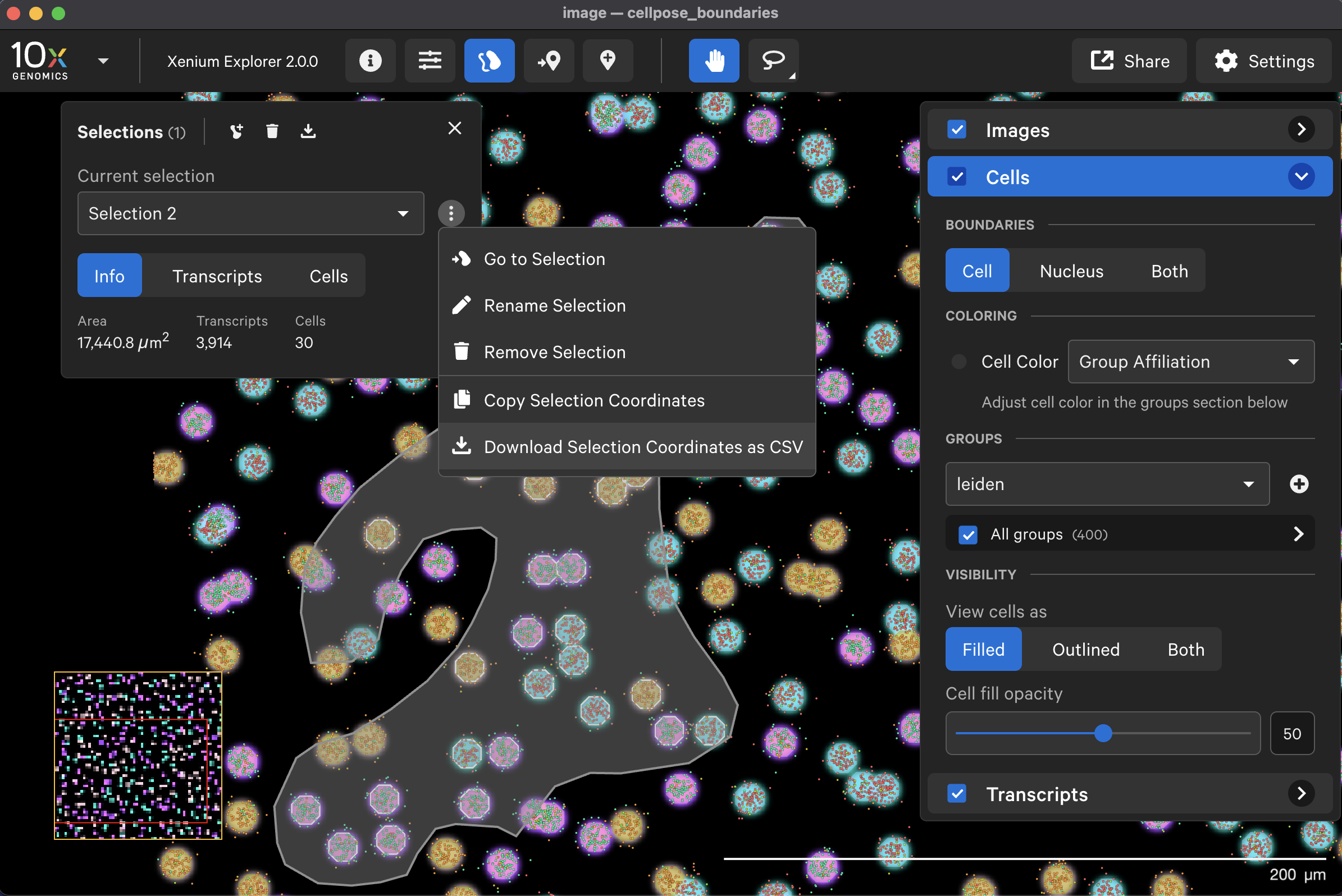1342x896 pixels.
Task: Open the Group Affiliation coloring dropdown
Action: (1190, 362)
